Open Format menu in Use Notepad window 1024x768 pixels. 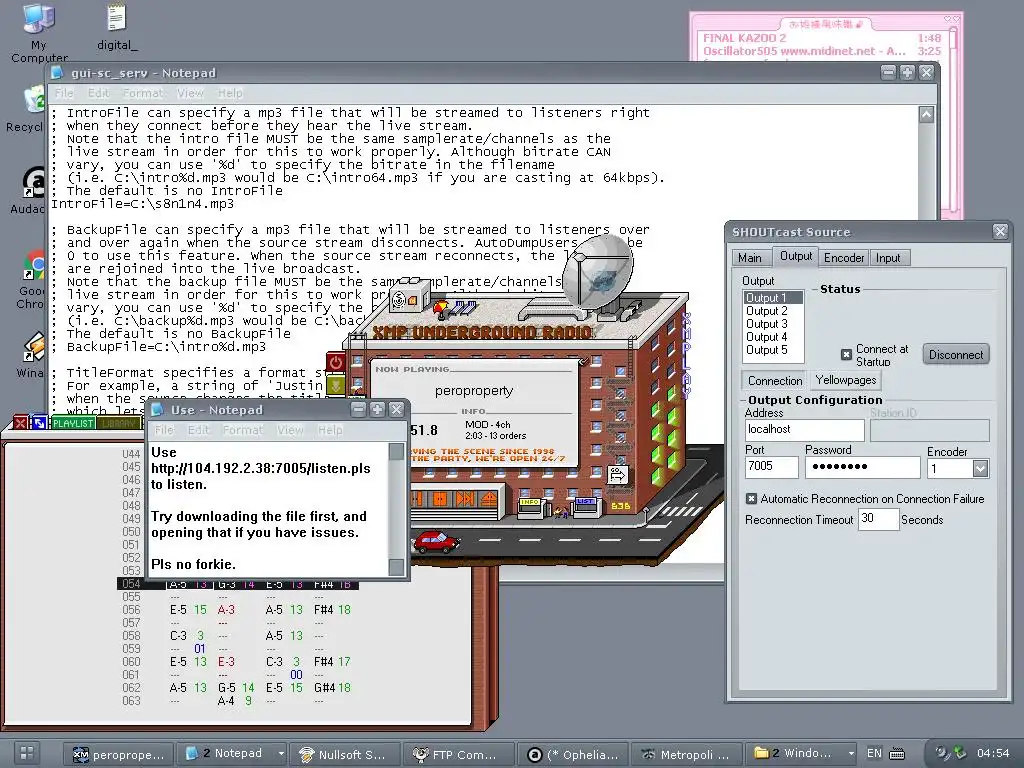pyautogui.click(x=243, y=430)
